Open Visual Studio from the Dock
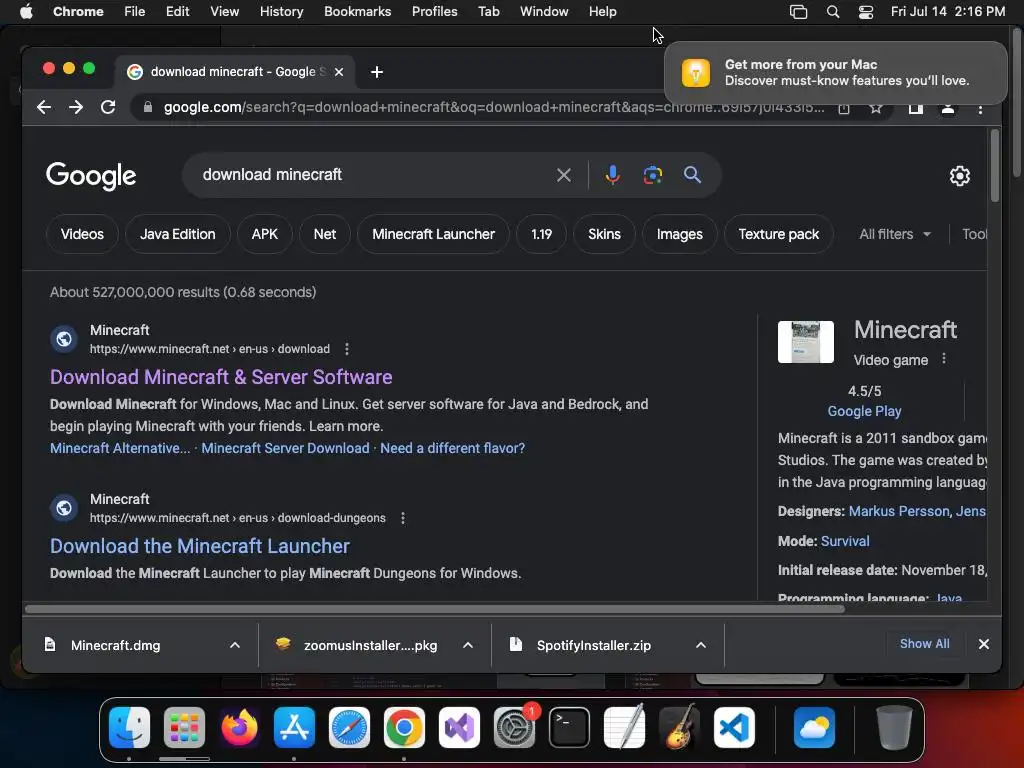Viewport: 1024px width, 768px height. (x=459, y=727)
